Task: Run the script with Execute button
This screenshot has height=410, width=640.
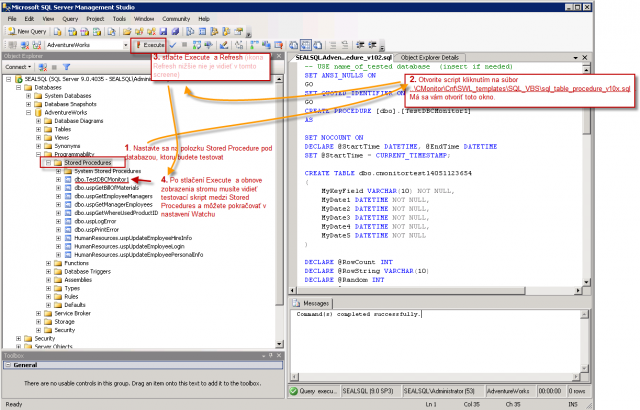Action: click(x=149, y=45)
